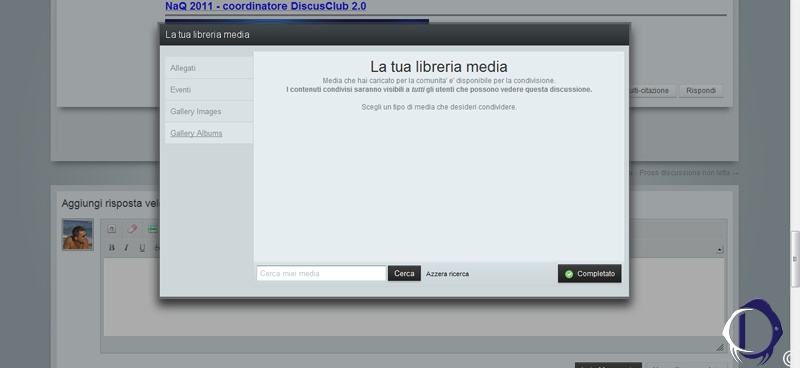
Task: Focus the 'Cerca miei media' search field
Action: point(321,273)
